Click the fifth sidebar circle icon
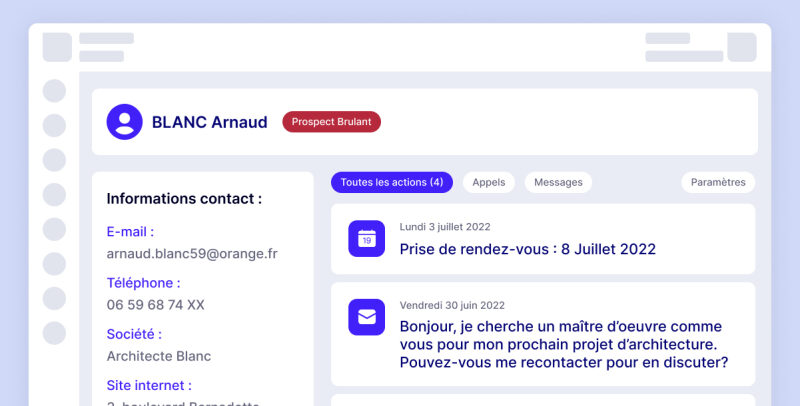800x406 pixels. (x=54, y=230)
